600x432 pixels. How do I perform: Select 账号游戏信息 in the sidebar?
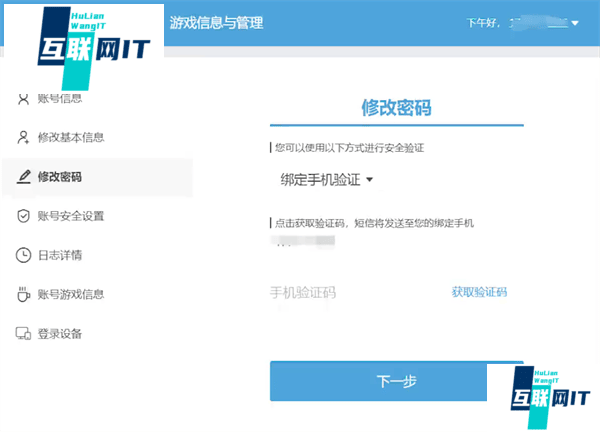pyautogui.click(x=71, y=294)
